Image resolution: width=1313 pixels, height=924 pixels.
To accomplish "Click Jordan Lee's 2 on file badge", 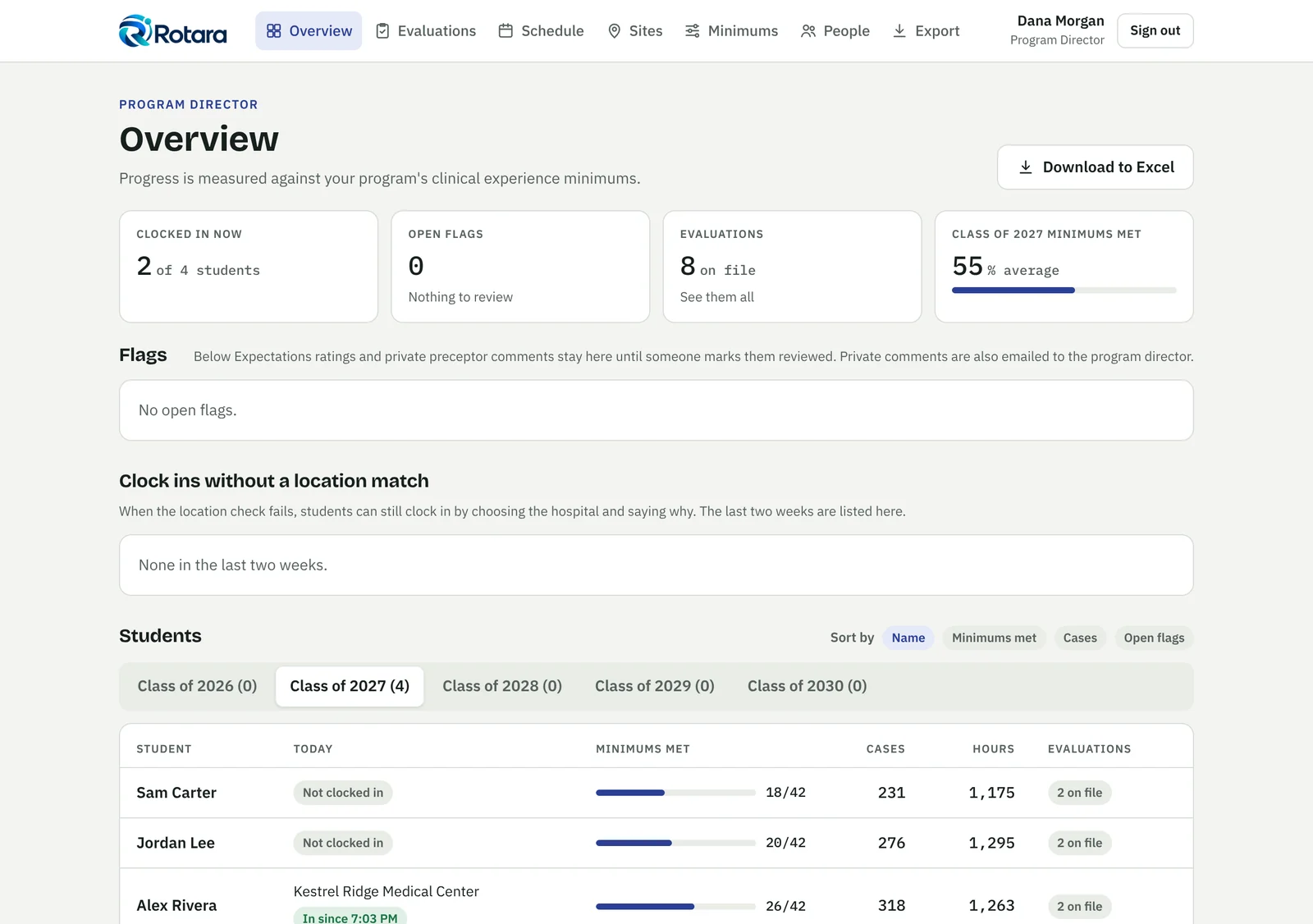I will coord(1079,843).
